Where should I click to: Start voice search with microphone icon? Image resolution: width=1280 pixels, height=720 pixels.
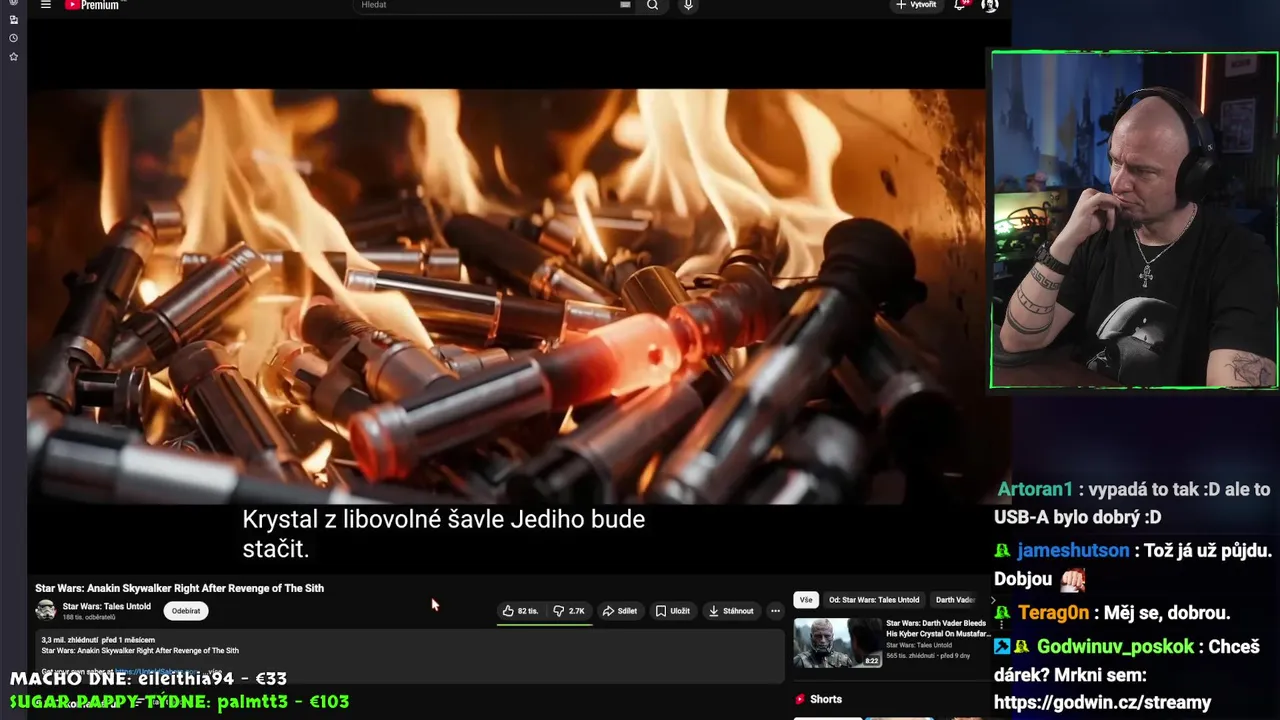click(688, 5)
